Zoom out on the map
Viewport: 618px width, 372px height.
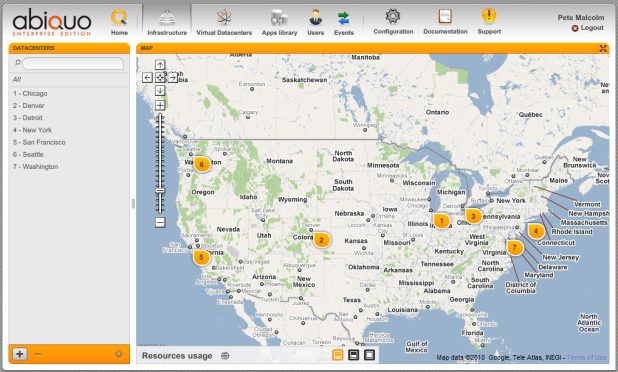(x=160, y=223)
